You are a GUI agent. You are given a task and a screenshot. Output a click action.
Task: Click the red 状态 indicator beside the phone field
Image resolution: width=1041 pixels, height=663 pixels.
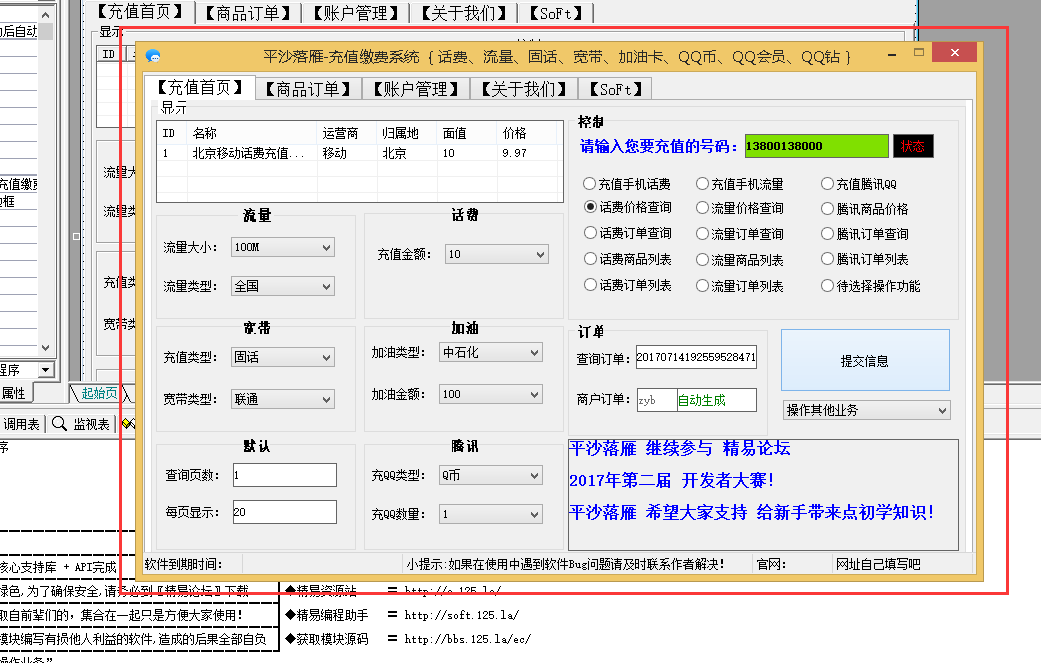pos(915,146)
